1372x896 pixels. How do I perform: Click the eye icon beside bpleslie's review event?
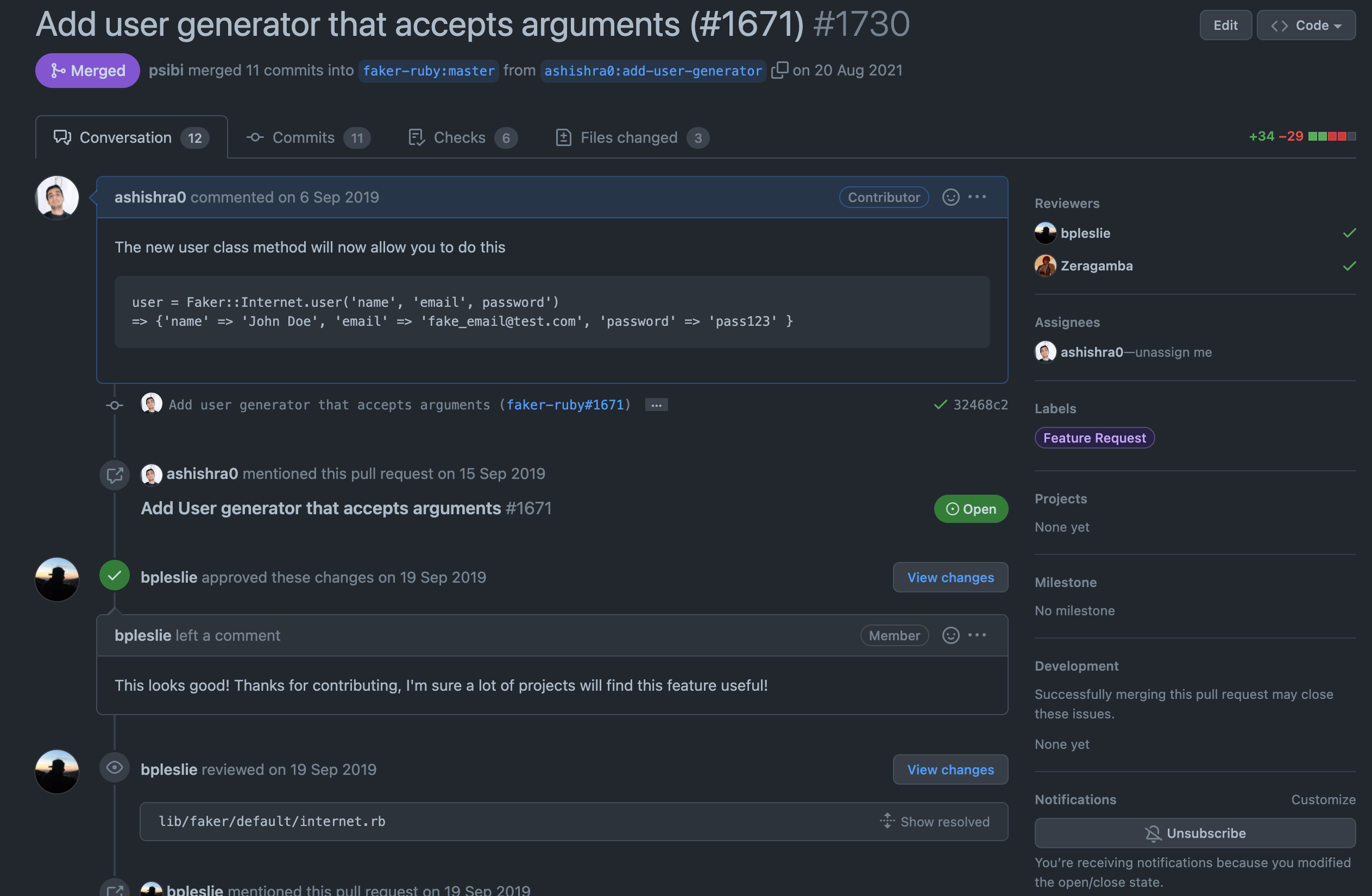click(x=114, y=768)
